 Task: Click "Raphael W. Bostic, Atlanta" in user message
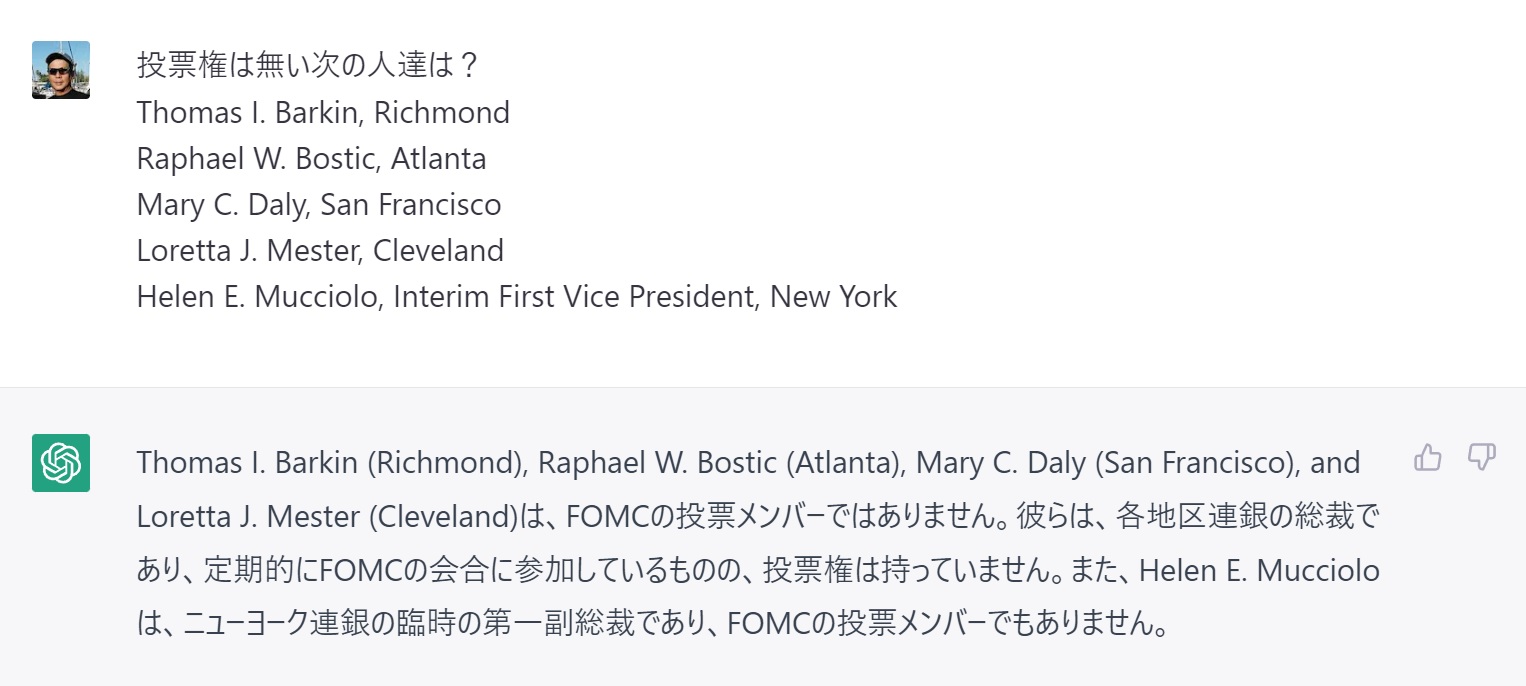311,158
